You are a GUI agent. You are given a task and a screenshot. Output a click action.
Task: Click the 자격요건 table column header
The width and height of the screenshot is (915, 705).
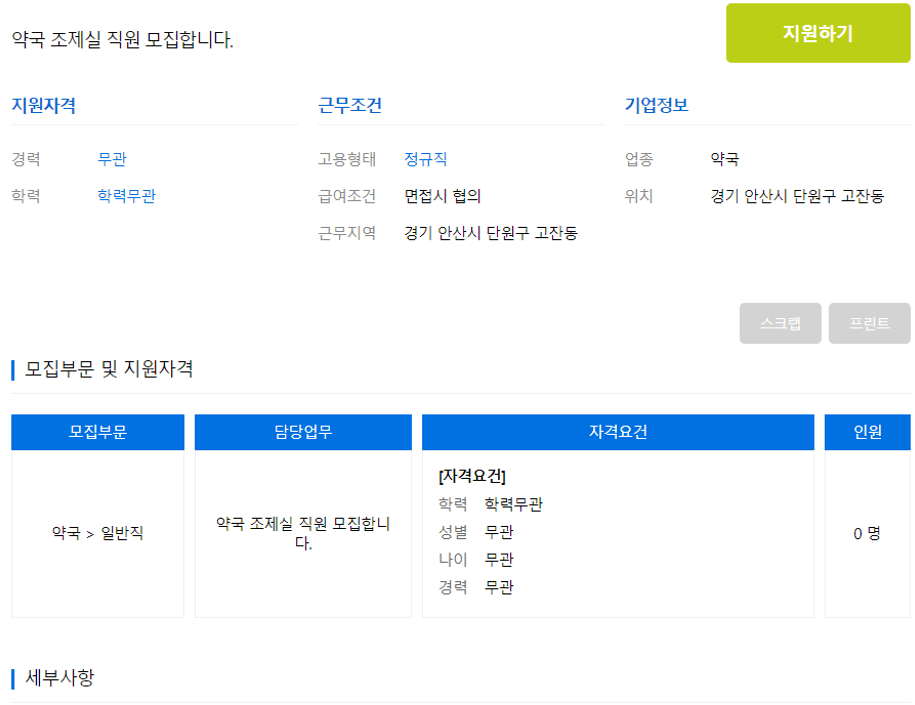[617, 432]
